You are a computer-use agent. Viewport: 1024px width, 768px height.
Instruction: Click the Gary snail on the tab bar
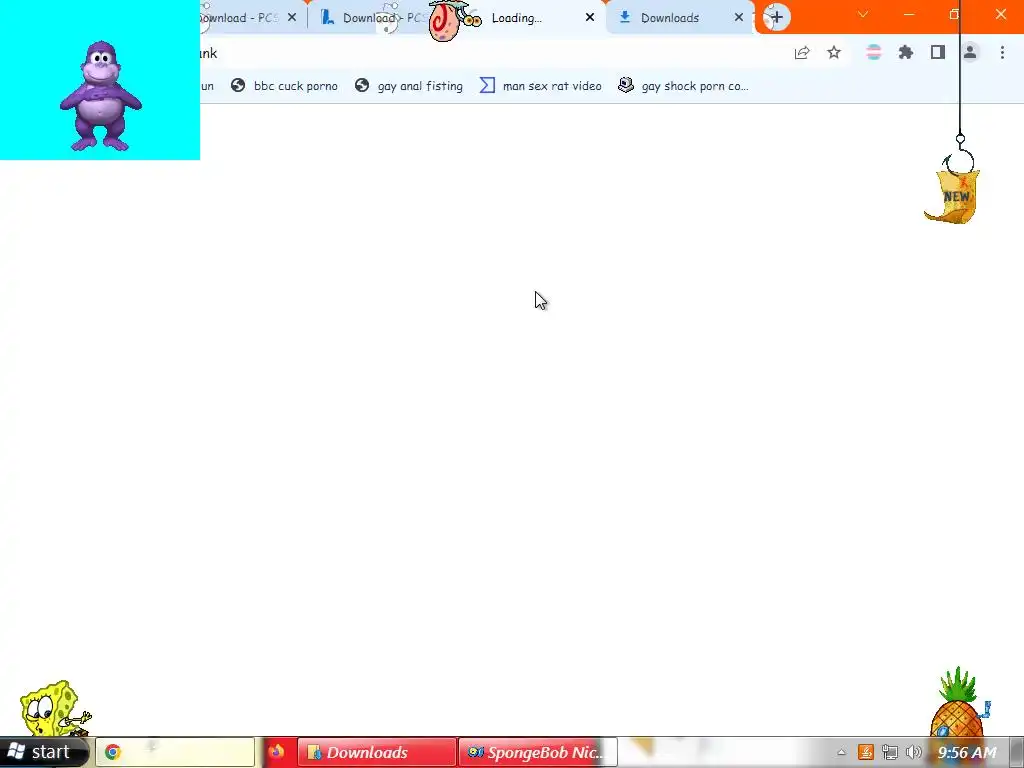click(454, 20)
